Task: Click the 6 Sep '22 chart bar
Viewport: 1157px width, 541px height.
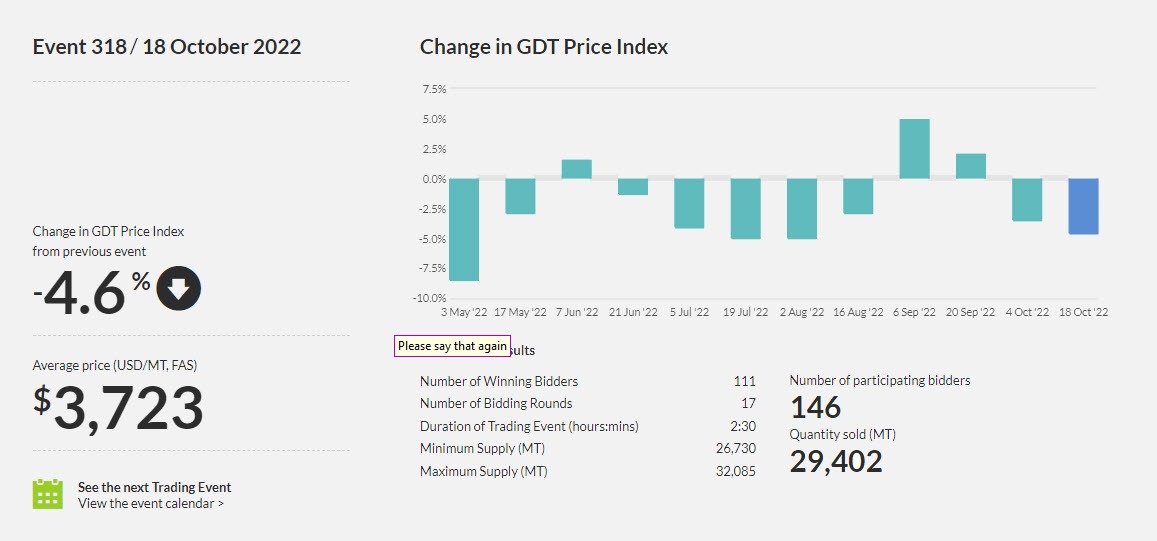Action: coord(915,149)
